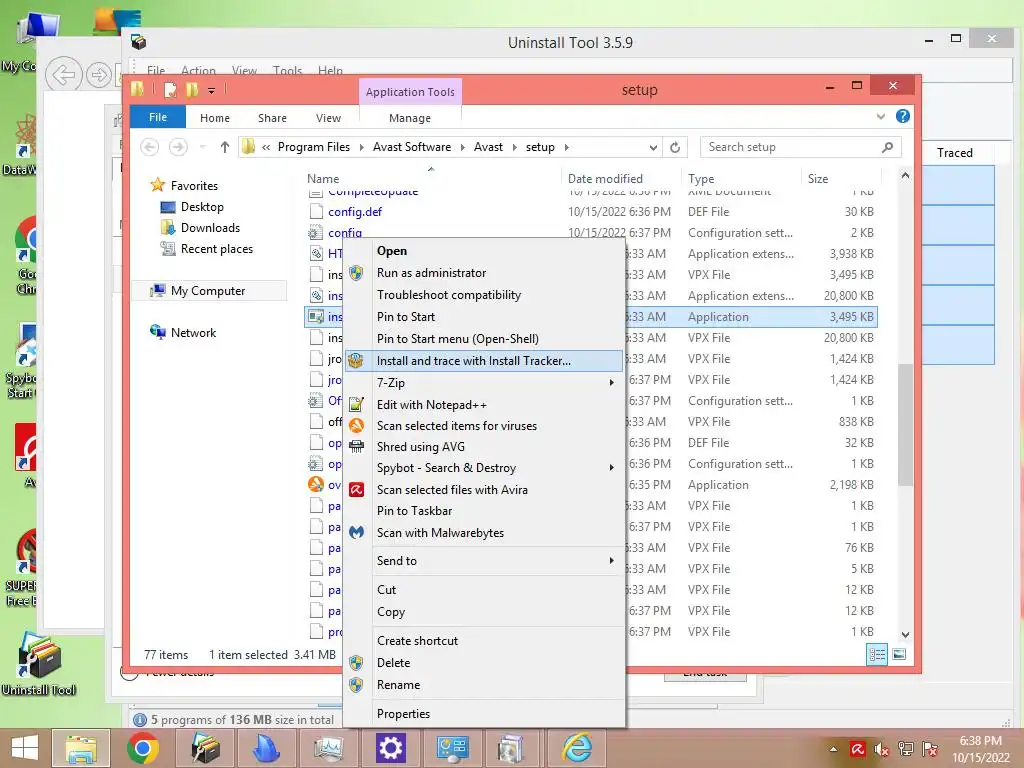
Task: Open the File tab in Explorer
Action: (158, 117)
